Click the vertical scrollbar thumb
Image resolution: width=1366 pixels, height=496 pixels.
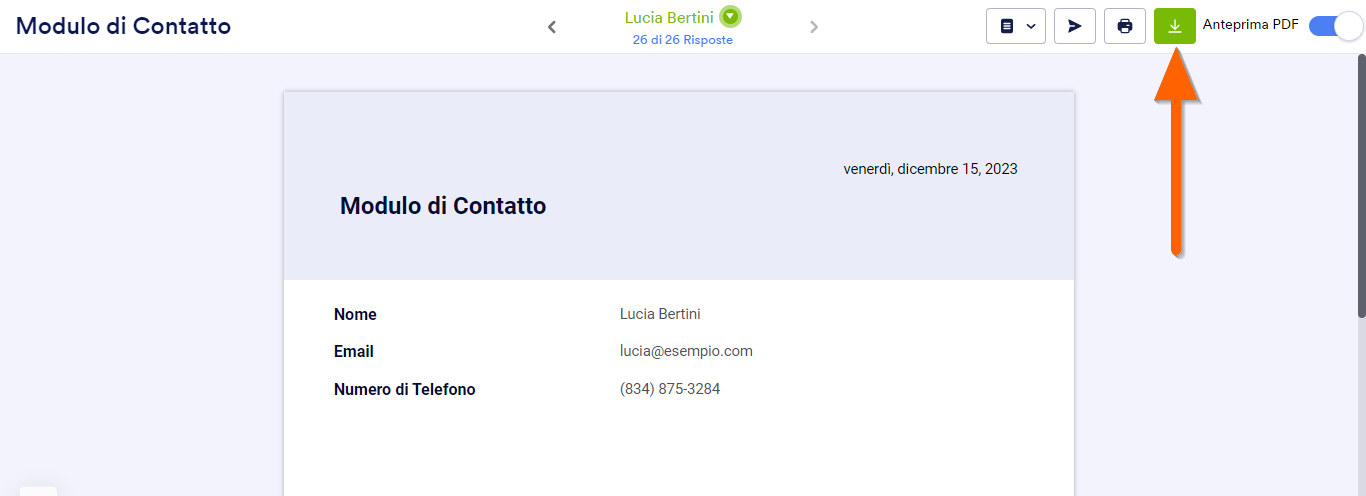point(1360,185)
